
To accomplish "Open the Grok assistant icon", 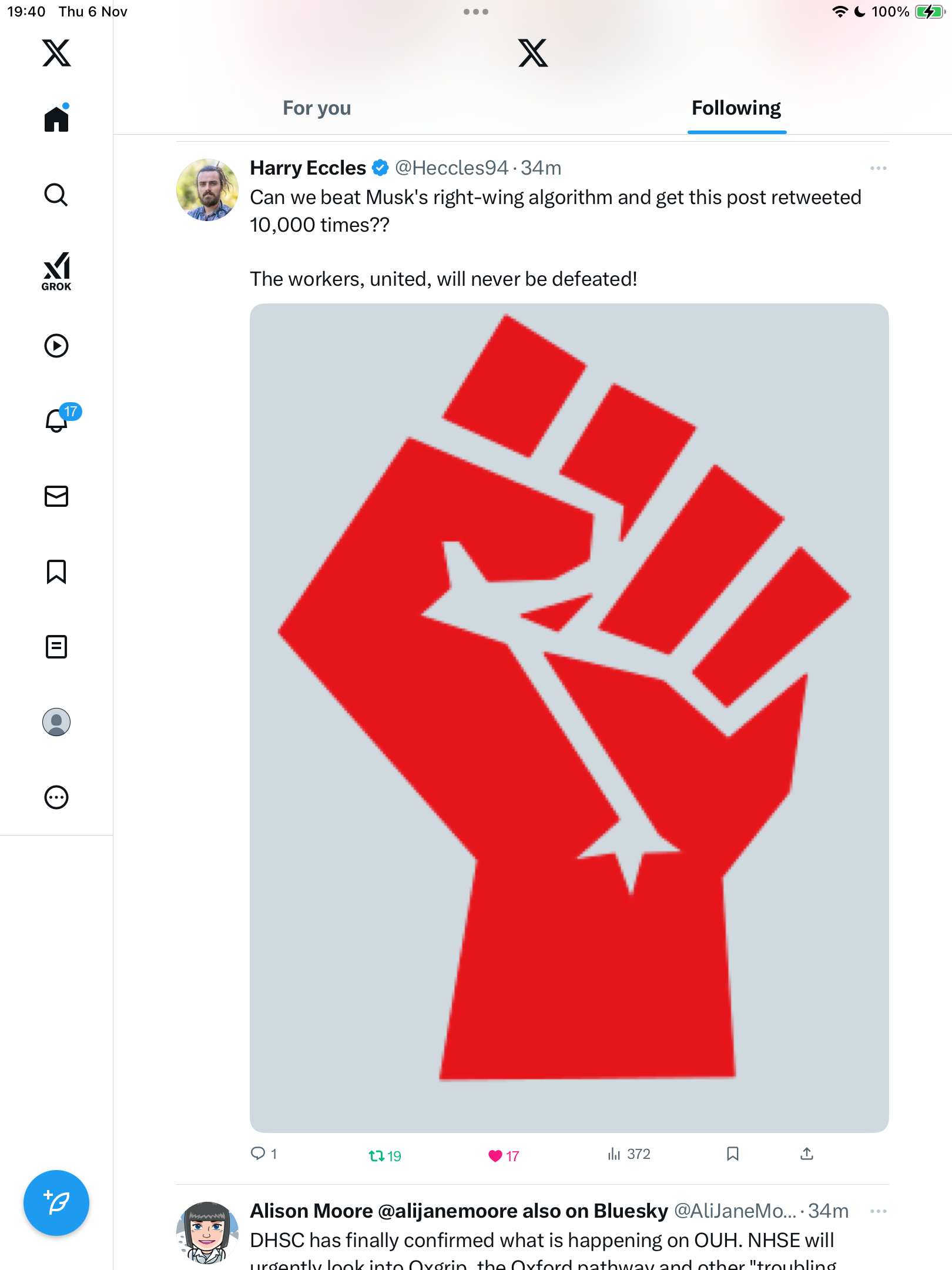I will 56,270.
